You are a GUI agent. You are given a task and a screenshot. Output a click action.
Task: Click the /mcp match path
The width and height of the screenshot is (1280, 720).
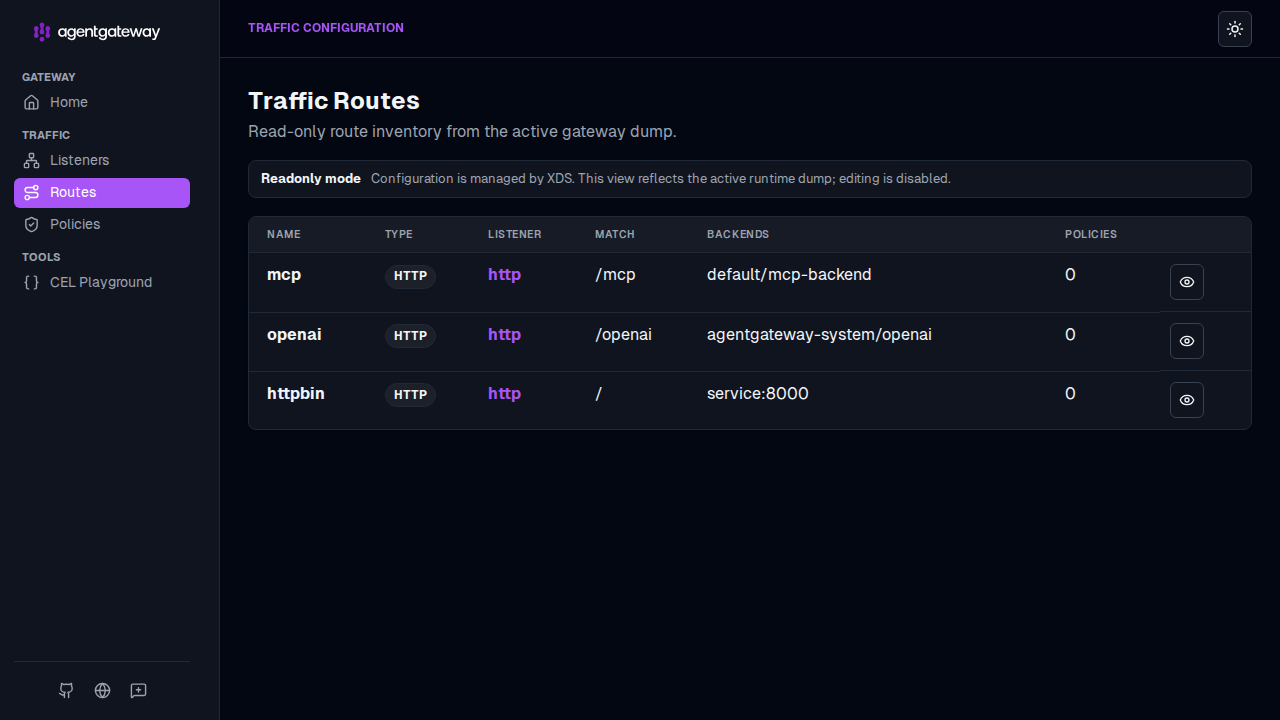615,274
